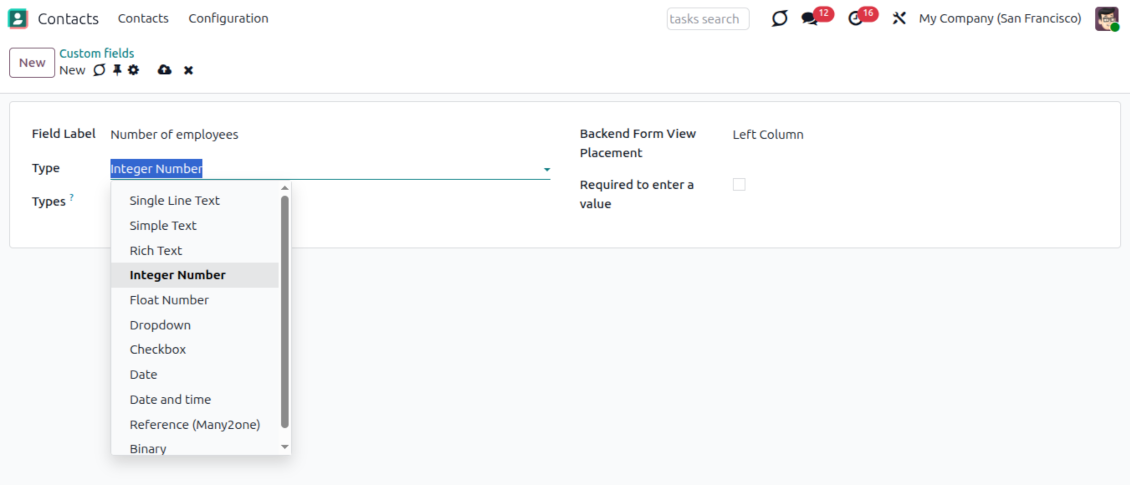Collapse the Type dropdown using its arrow
This screenshot has width=1130, height=485.
pyautogui.click(x=547, y=170)
